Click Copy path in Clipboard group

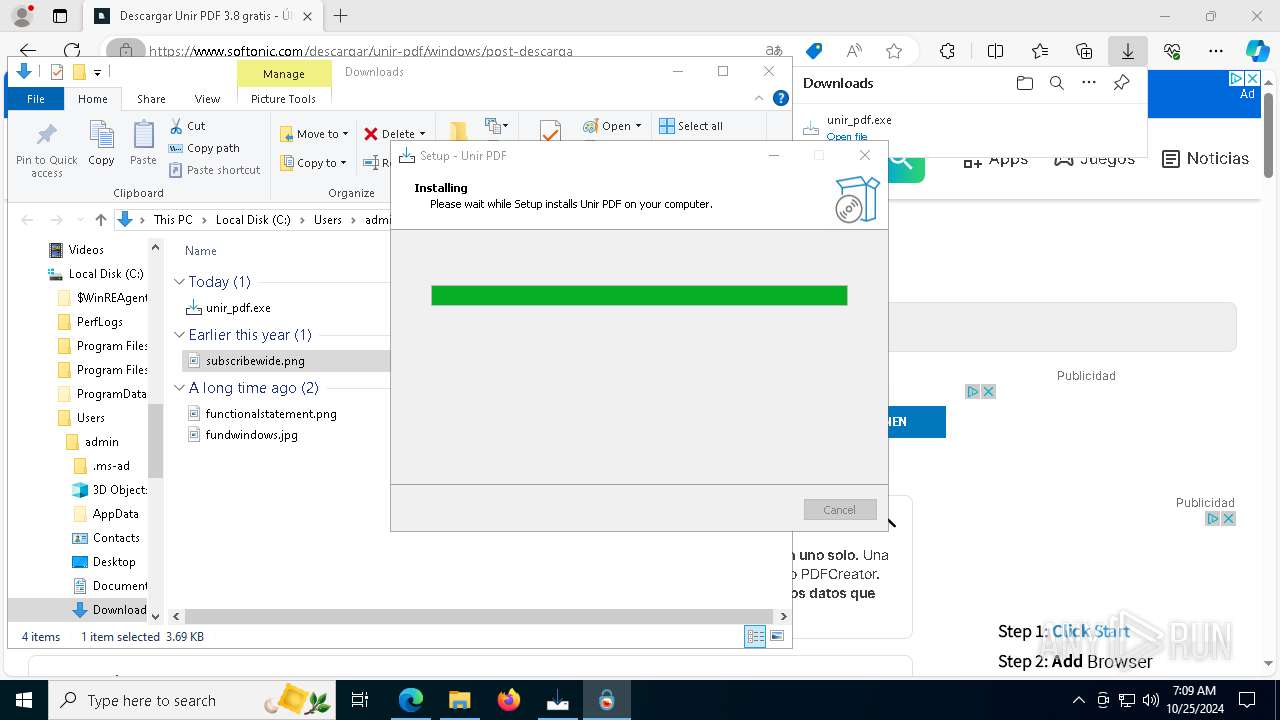tap(204, 148)
